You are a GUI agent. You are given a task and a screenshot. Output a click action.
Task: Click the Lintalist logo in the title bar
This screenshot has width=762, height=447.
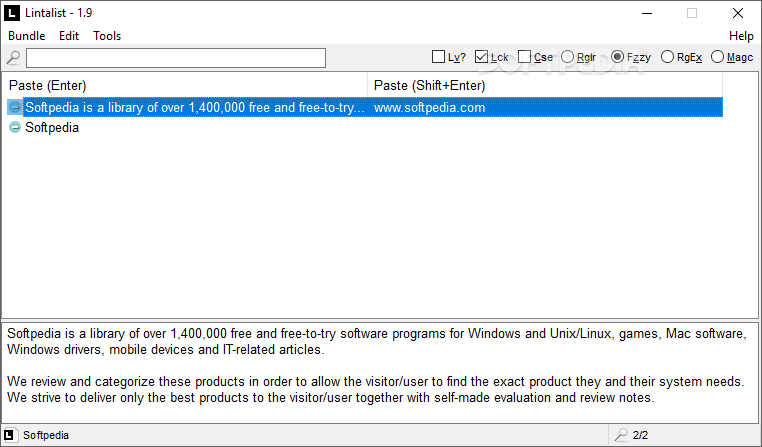(12, 13)
